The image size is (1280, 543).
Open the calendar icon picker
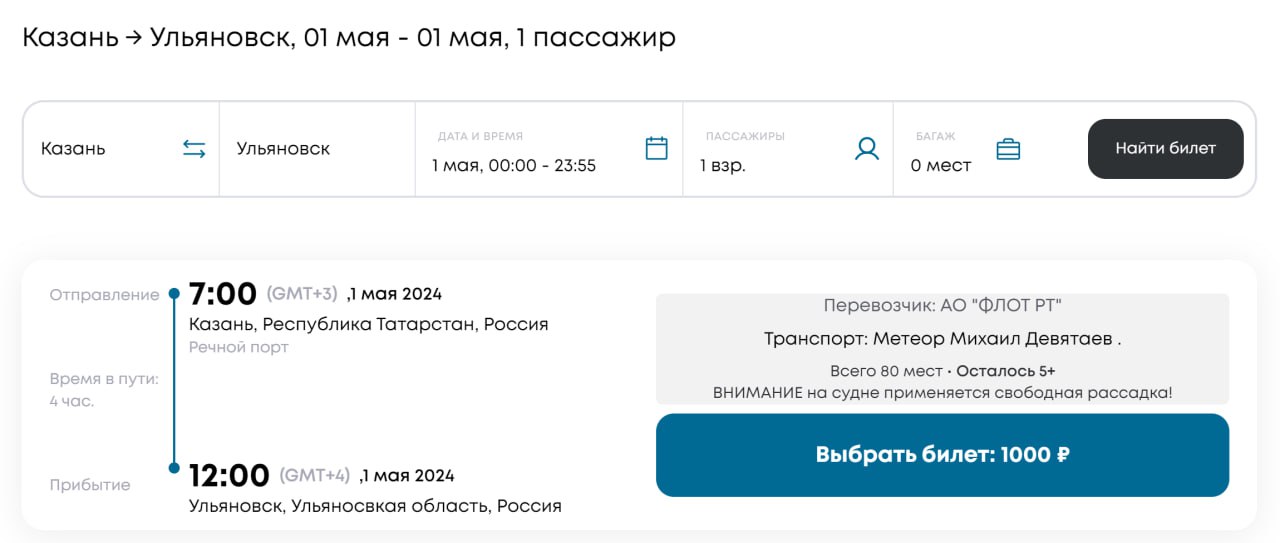pos(656,148)
